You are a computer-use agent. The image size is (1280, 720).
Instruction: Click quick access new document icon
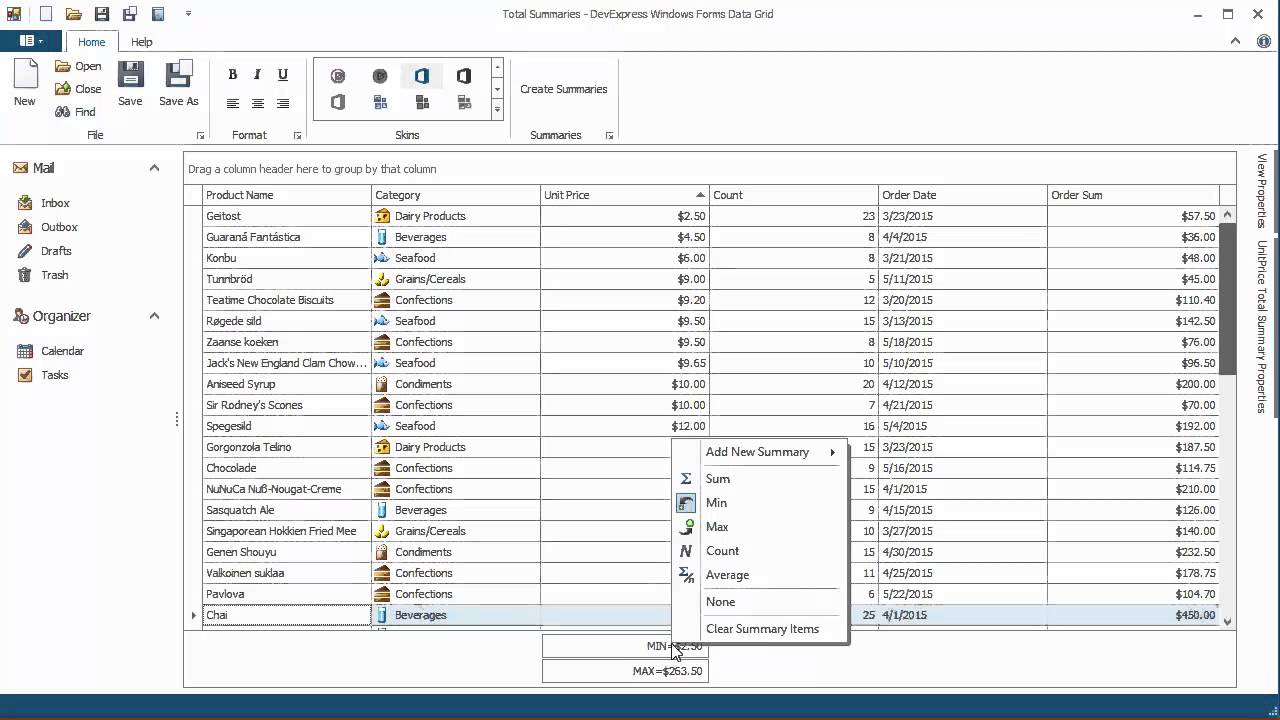click(x=46, y=14)
